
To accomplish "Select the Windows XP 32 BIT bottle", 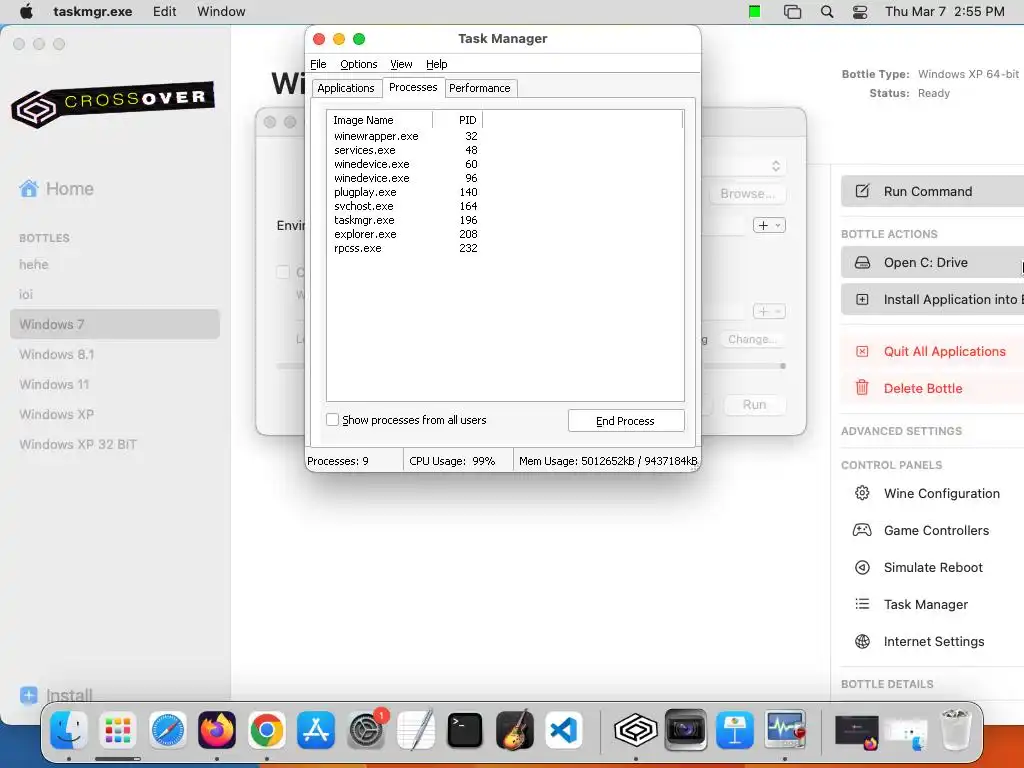I will (x=115, y=444).
